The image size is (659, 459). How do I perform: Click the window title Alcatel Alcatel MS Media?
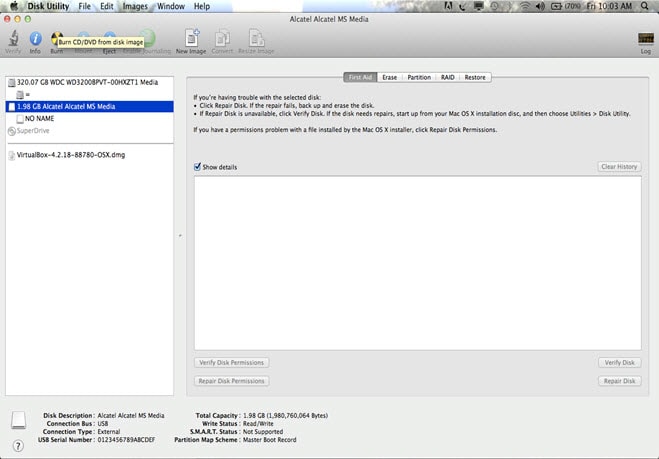tap(329, 19)
